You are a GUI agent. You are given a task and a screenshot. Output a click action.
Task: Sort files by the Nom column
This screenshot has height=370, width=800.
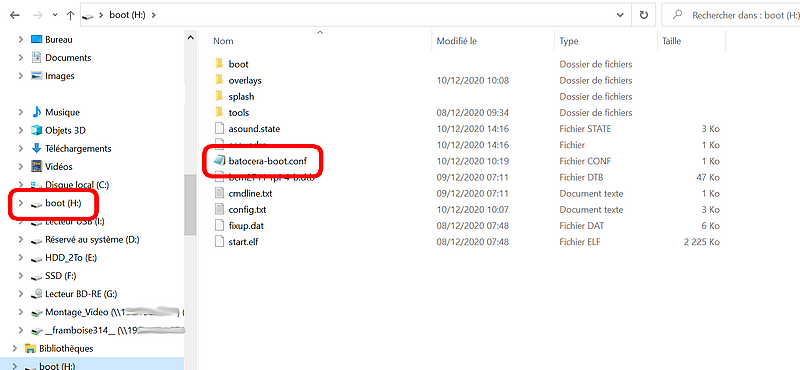(223, 41)
